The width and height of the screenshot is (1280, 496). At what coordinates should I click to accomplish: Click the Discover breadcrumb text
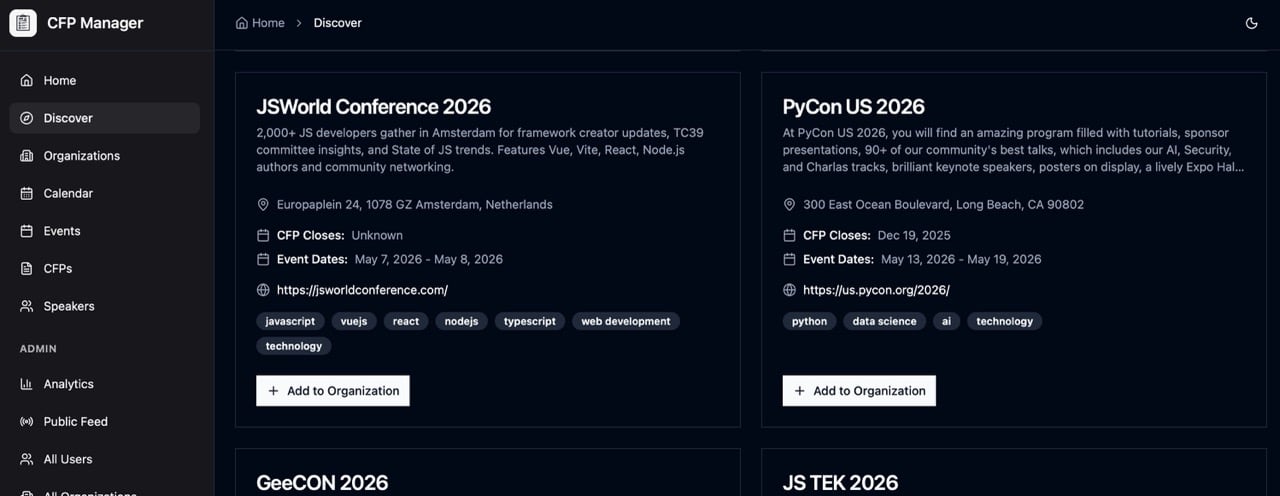(338, 23)
